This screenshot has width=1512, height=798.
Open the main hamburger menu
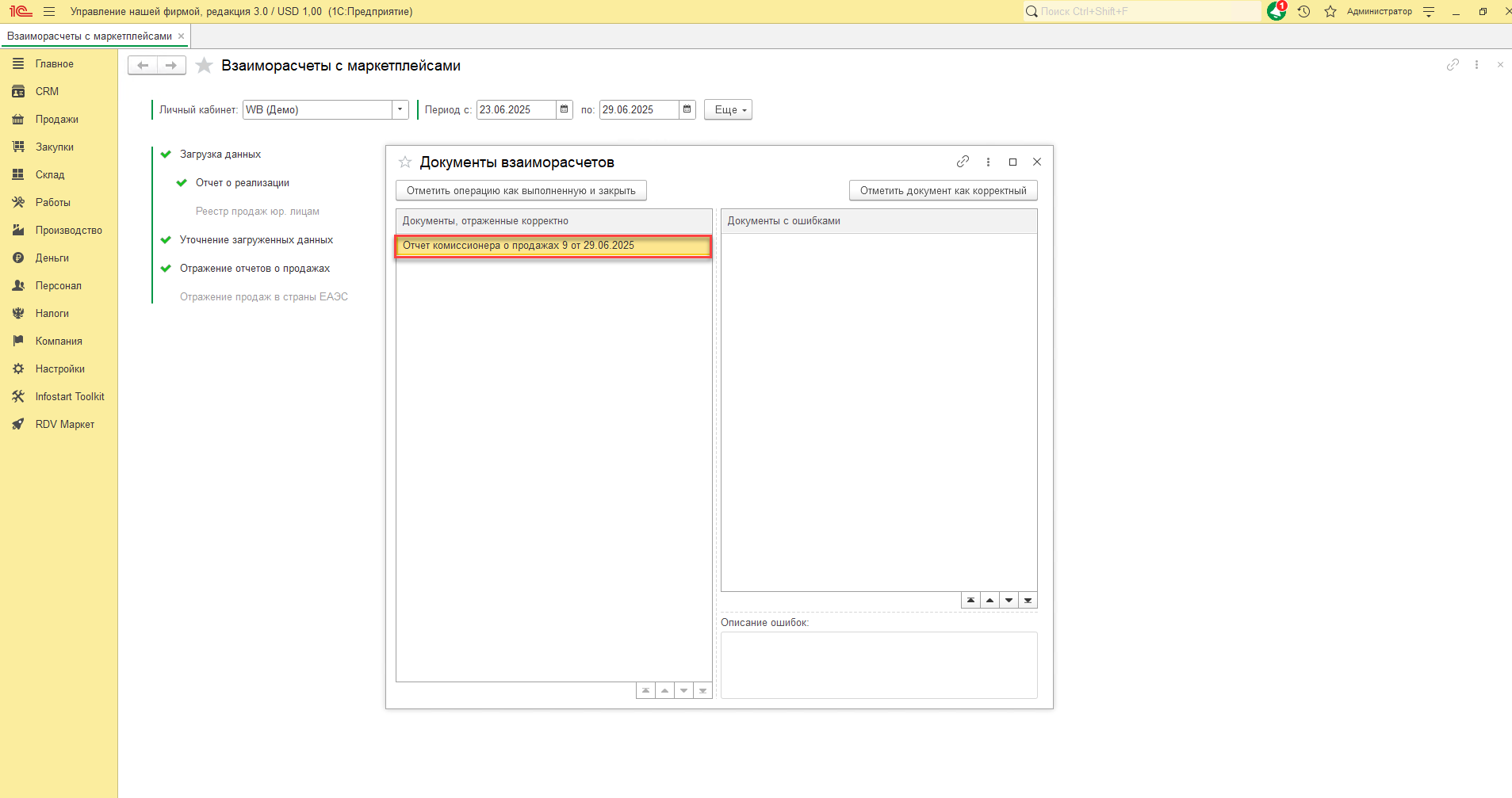point(49,11)
